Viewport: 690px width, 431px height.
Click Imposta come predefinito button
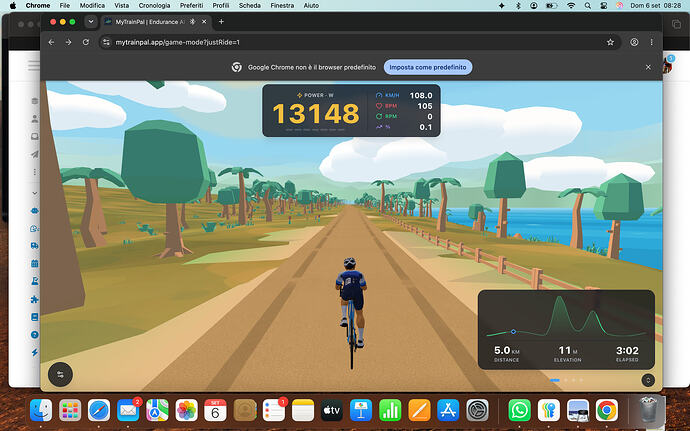click(x=428, y=67)
